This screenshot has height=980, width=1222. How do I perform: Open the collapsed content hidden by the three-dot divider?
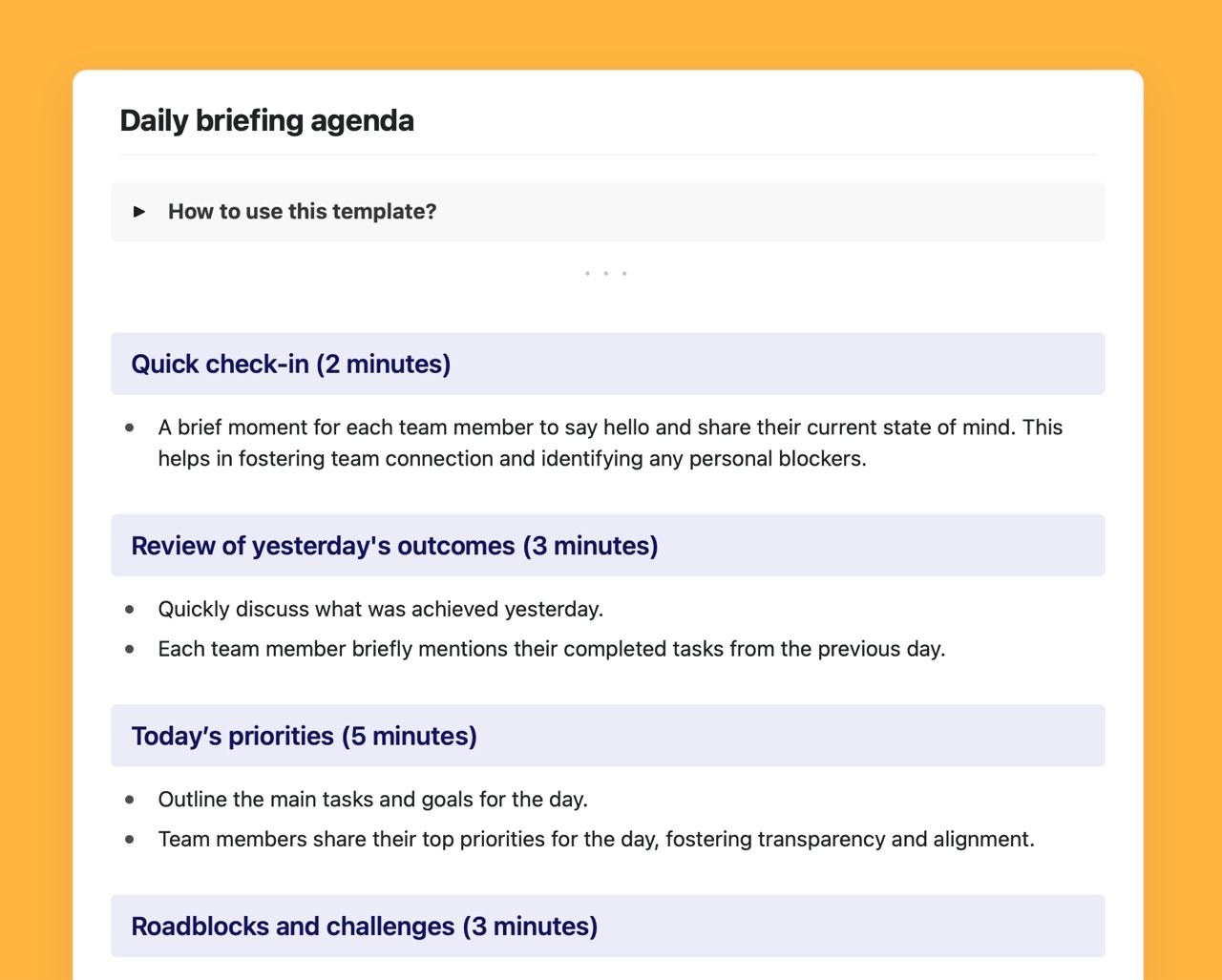click(605, 273)
